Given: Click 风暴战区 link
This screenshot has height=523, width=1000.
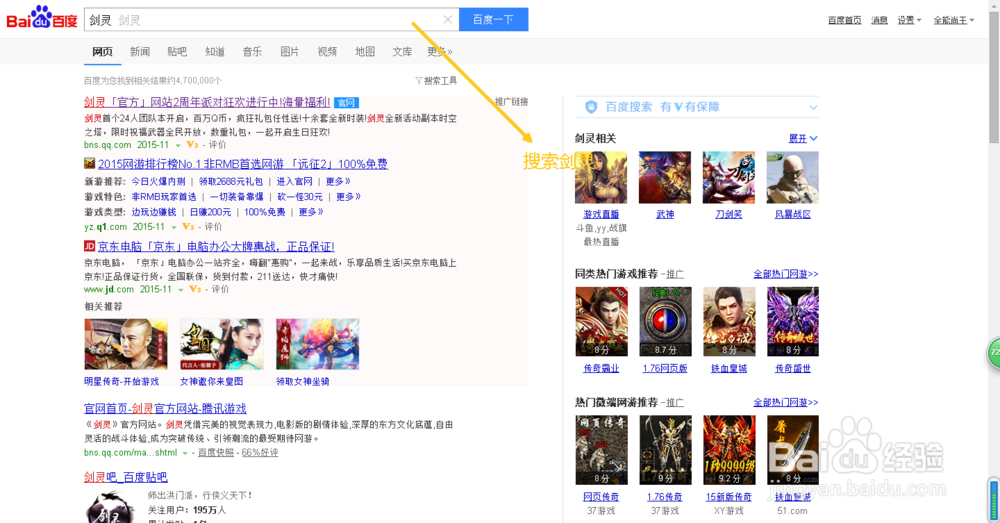Looking at the screenshot, I should (792, 214).
